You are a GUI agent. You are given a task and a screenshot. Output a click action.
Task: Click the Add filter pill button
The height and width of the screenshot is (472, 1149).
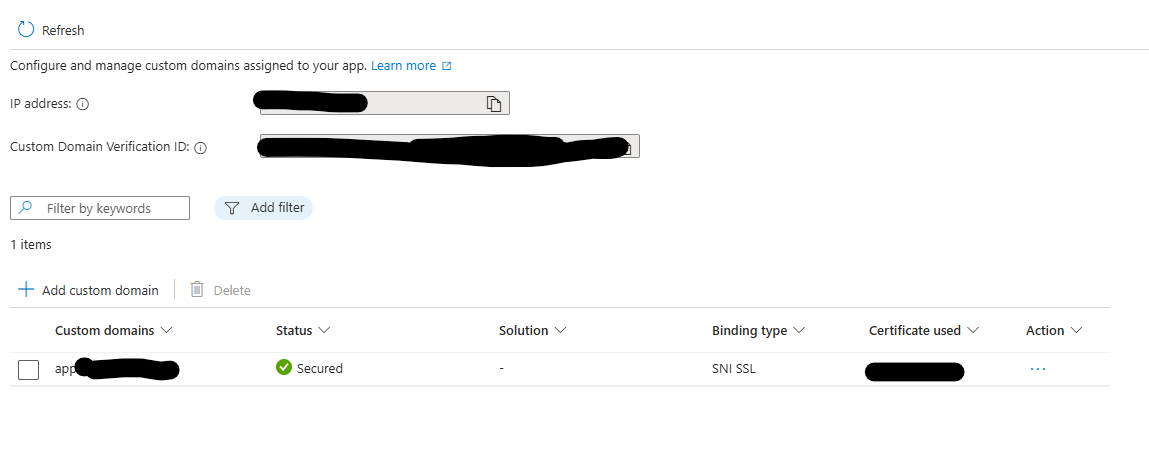(263, 208)
